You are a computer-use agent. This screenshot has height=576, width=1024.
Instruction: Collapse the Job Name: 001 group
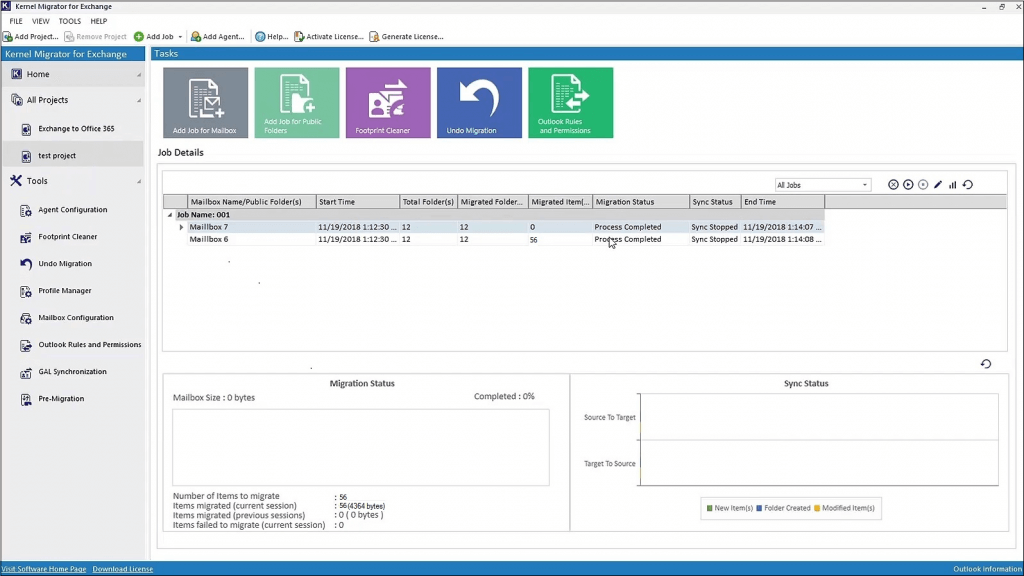pos(168,214)
